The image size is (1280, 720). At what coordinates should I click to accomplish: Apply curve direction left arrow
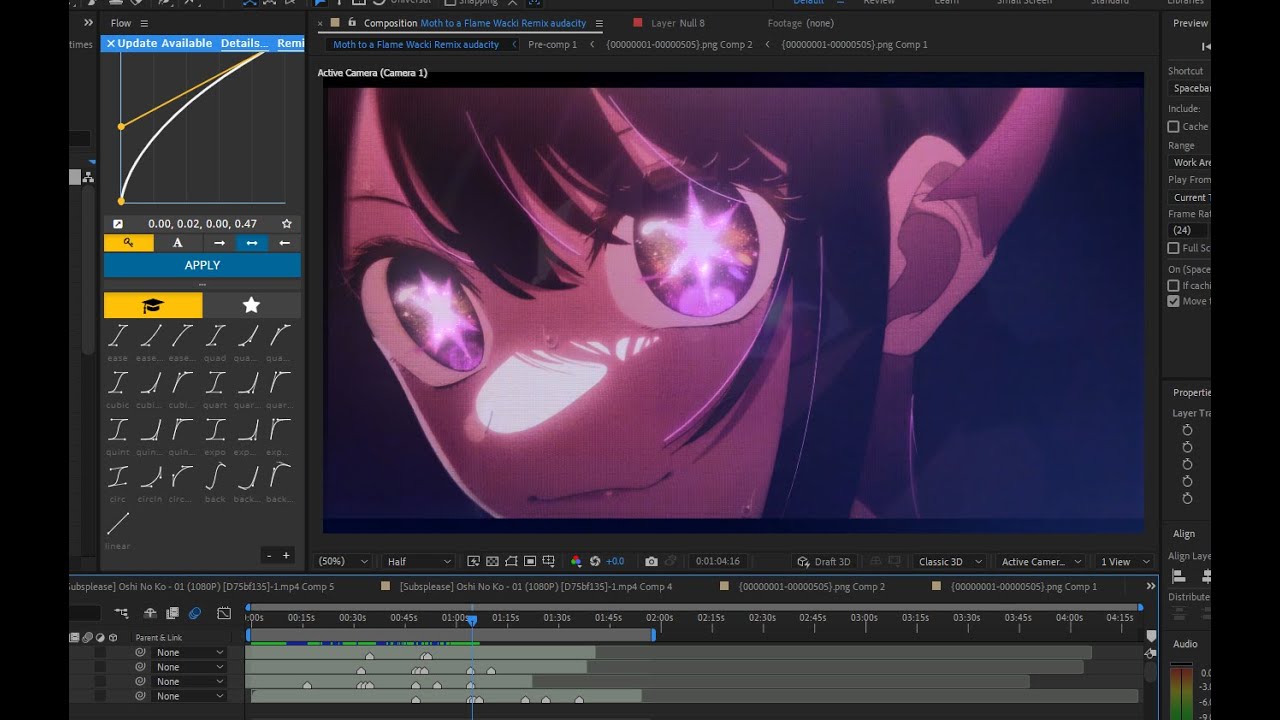click(x=284, y=243)
